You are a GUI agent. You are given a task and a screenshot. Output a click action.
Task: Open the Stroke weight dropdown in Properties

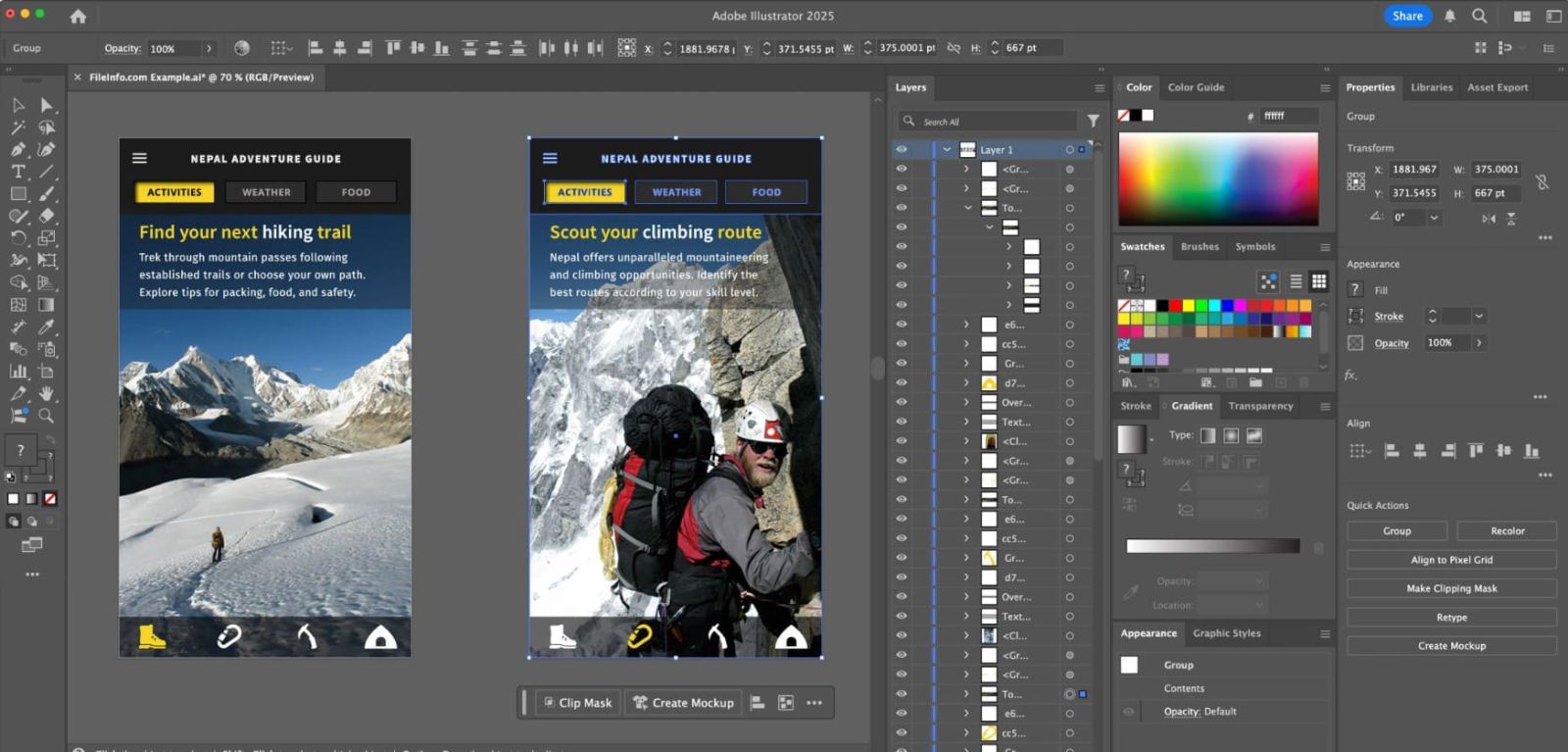coord(1479,317)
